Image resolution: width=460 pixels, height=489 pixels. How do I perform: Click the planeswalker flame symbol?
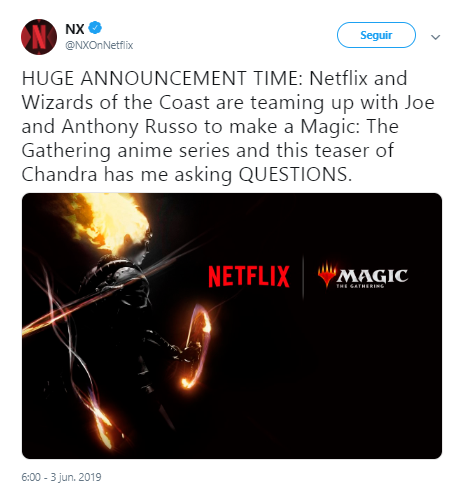pos(327,274)
